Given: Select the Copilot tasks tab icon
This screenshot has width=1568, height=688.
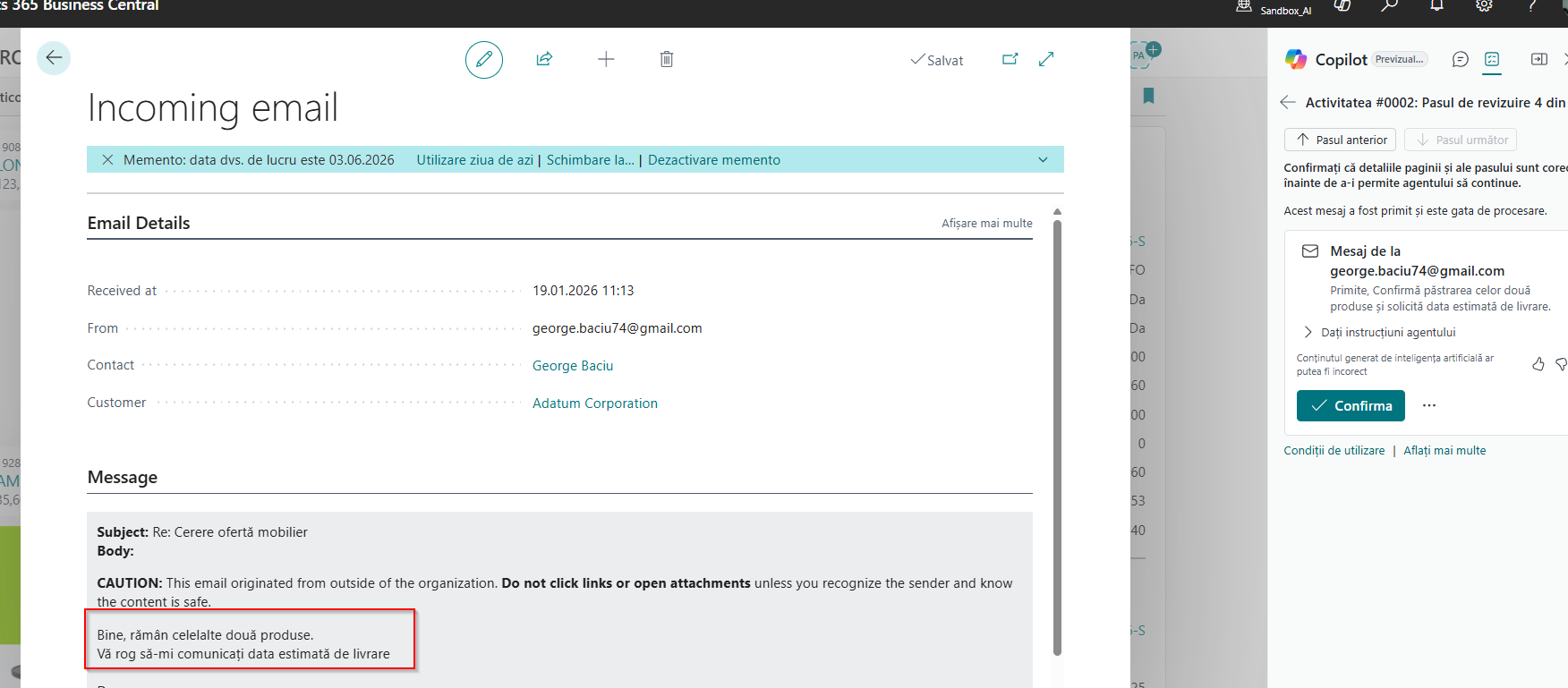Looking at the screenshot, I should click(x=1492, y=59).
